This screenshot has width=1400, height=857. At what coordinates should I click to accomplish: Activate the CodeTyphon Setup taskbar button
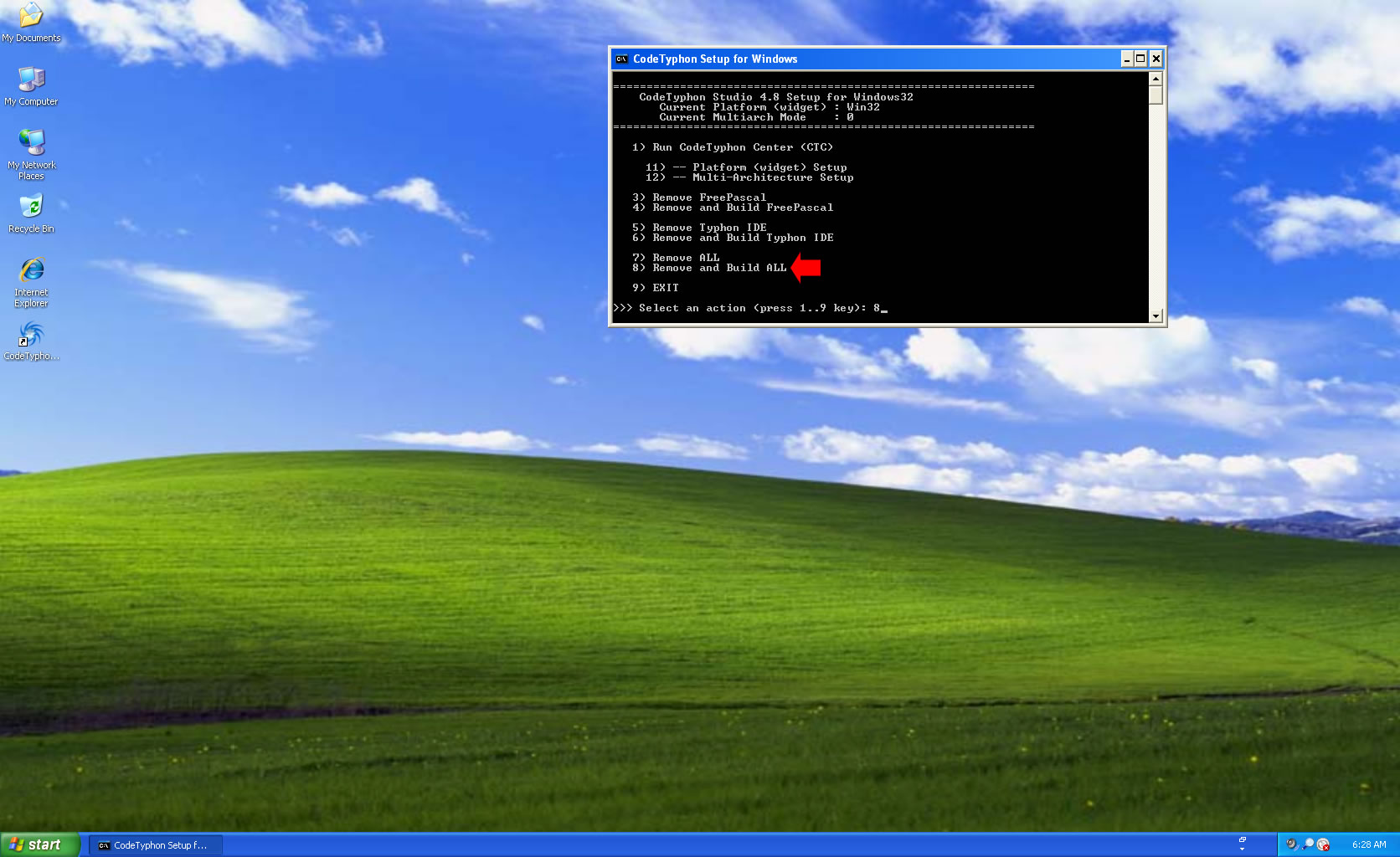pyautogui.click(x=155, y=845)
